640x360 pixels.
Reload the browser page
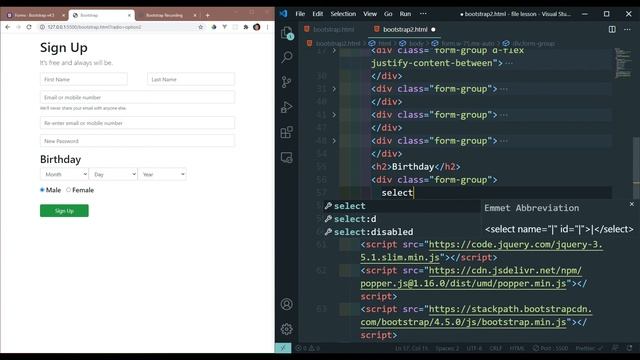tap(29, 27)
